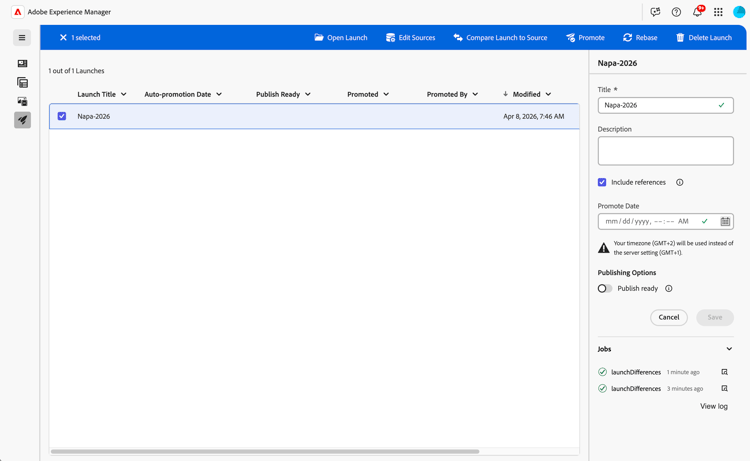The image size is (750, 461).
Task: Collapse the Jobs section chevron
Action: pos(729,349)
